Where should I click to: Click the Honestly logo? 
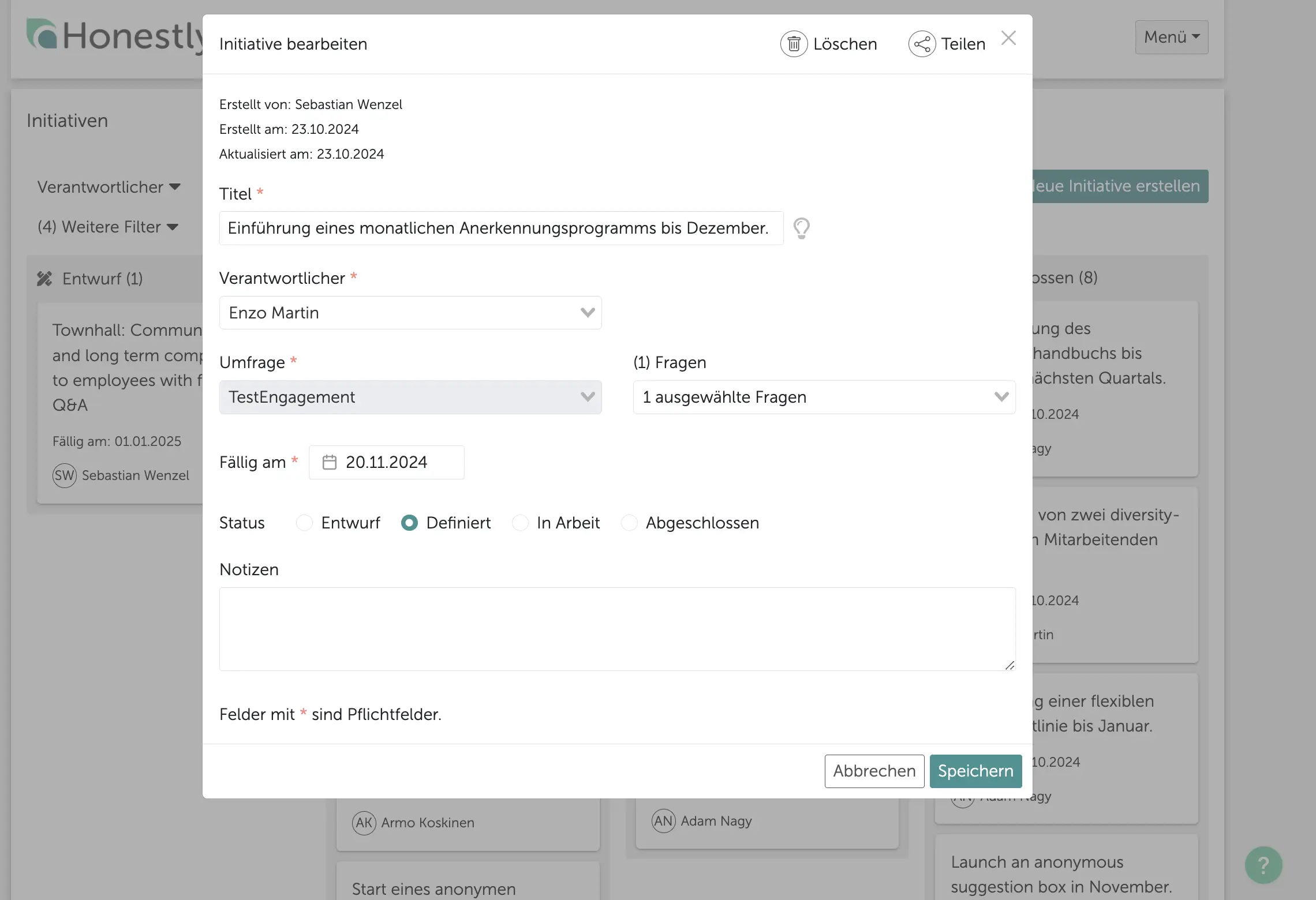click(115, 36)
